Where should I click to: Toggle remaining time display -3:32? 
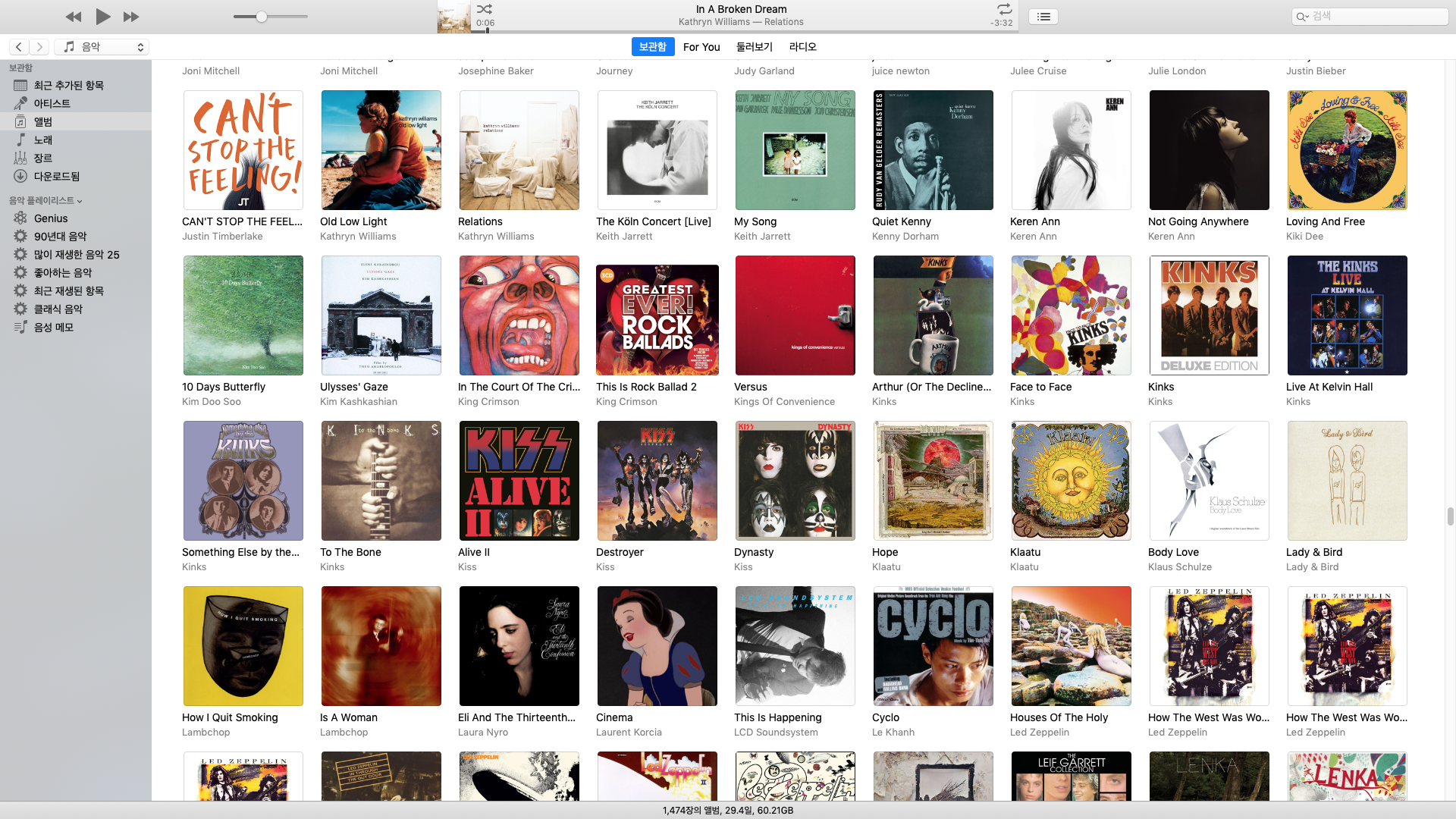(1001, 23)
